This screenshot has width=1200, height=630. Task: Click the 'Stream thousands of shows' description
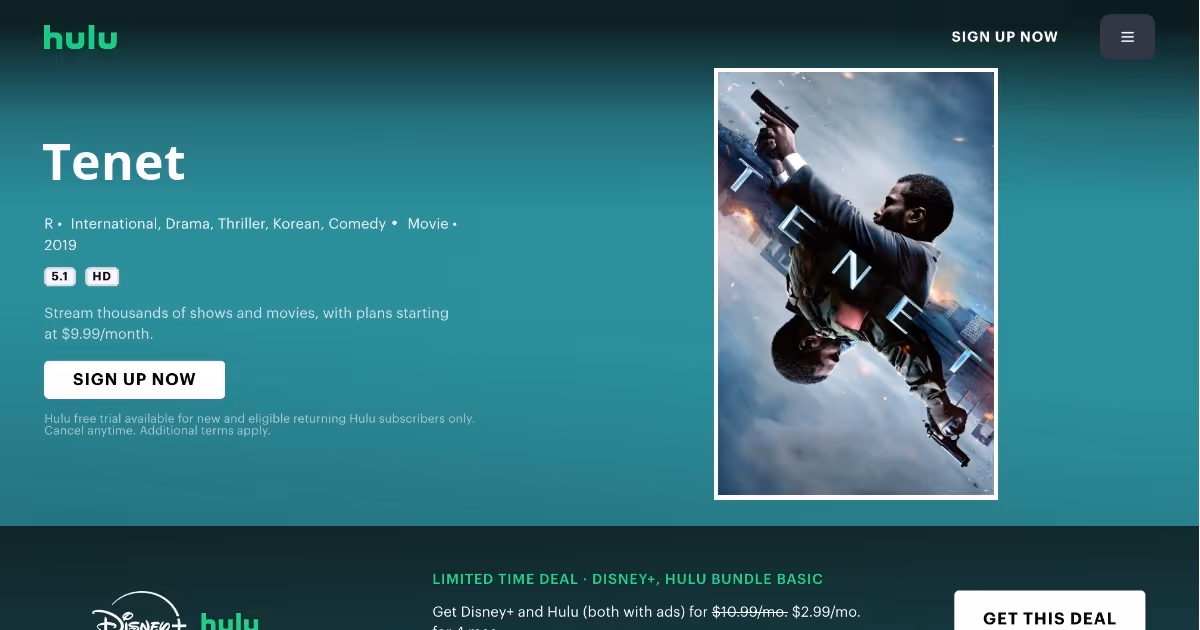246,323
